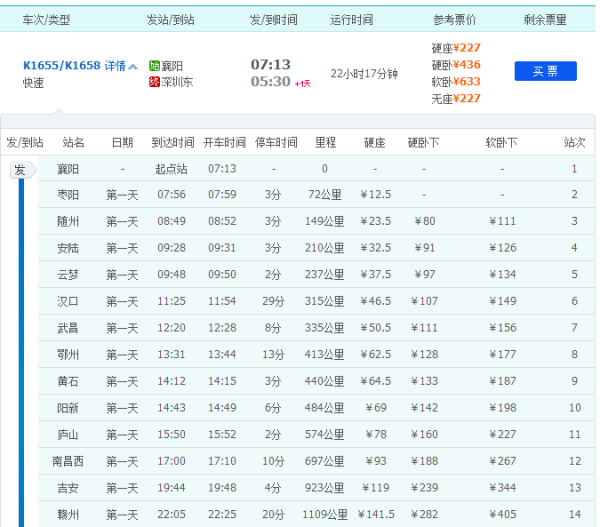Collapse the 详情 details chevron
Screen dimensions: 600x527
pyautogui.click(x=133, y=66)
